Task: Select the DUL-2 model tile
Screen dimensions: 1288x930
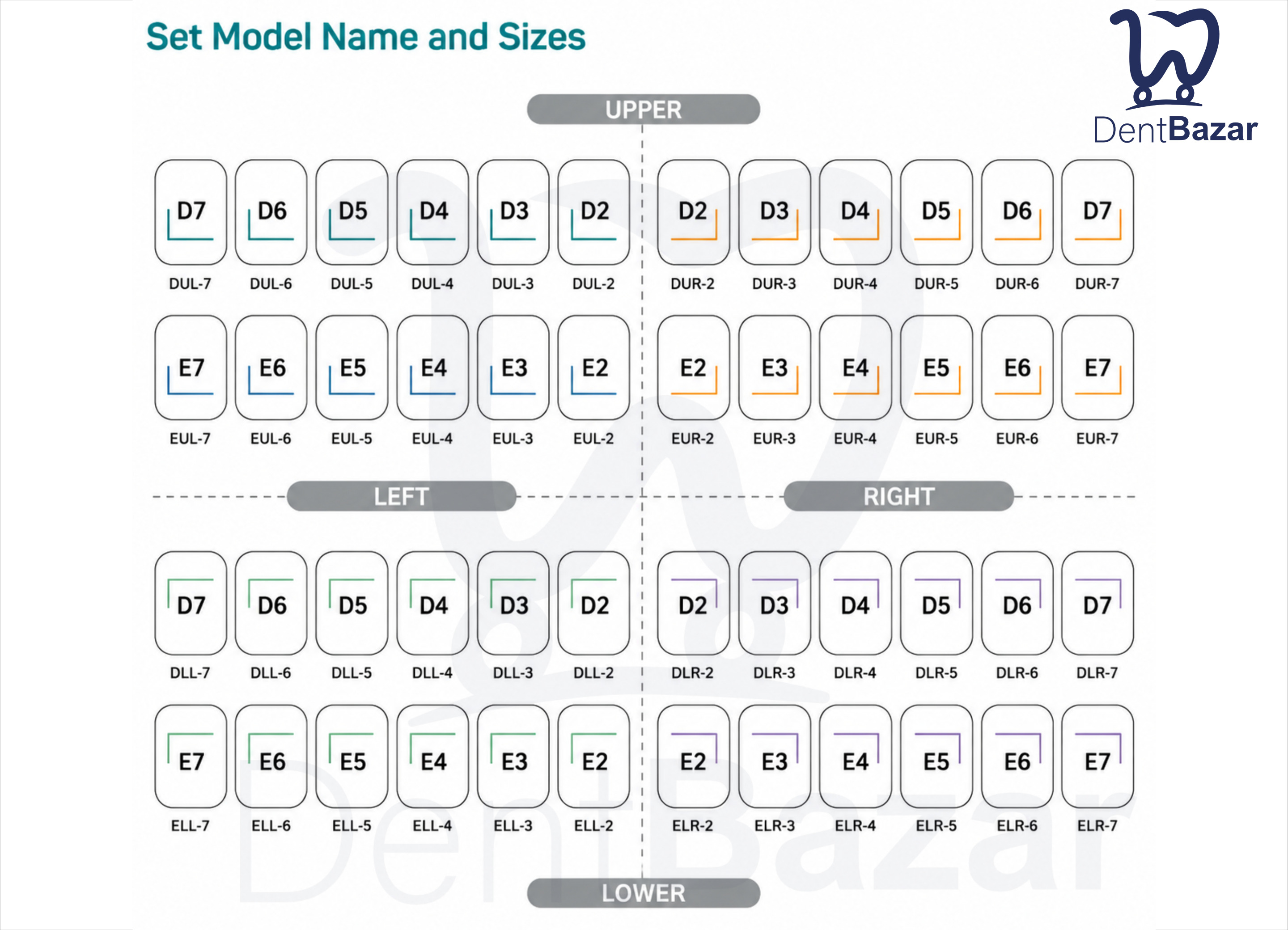Action: (594, 212)
